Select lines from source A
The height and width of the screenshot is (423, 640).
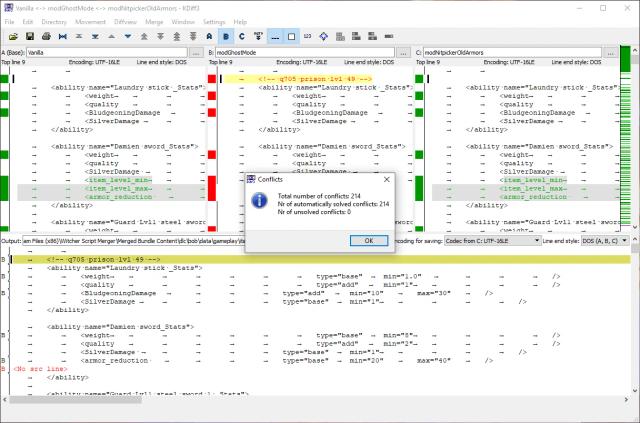click(x=209, y=36)
